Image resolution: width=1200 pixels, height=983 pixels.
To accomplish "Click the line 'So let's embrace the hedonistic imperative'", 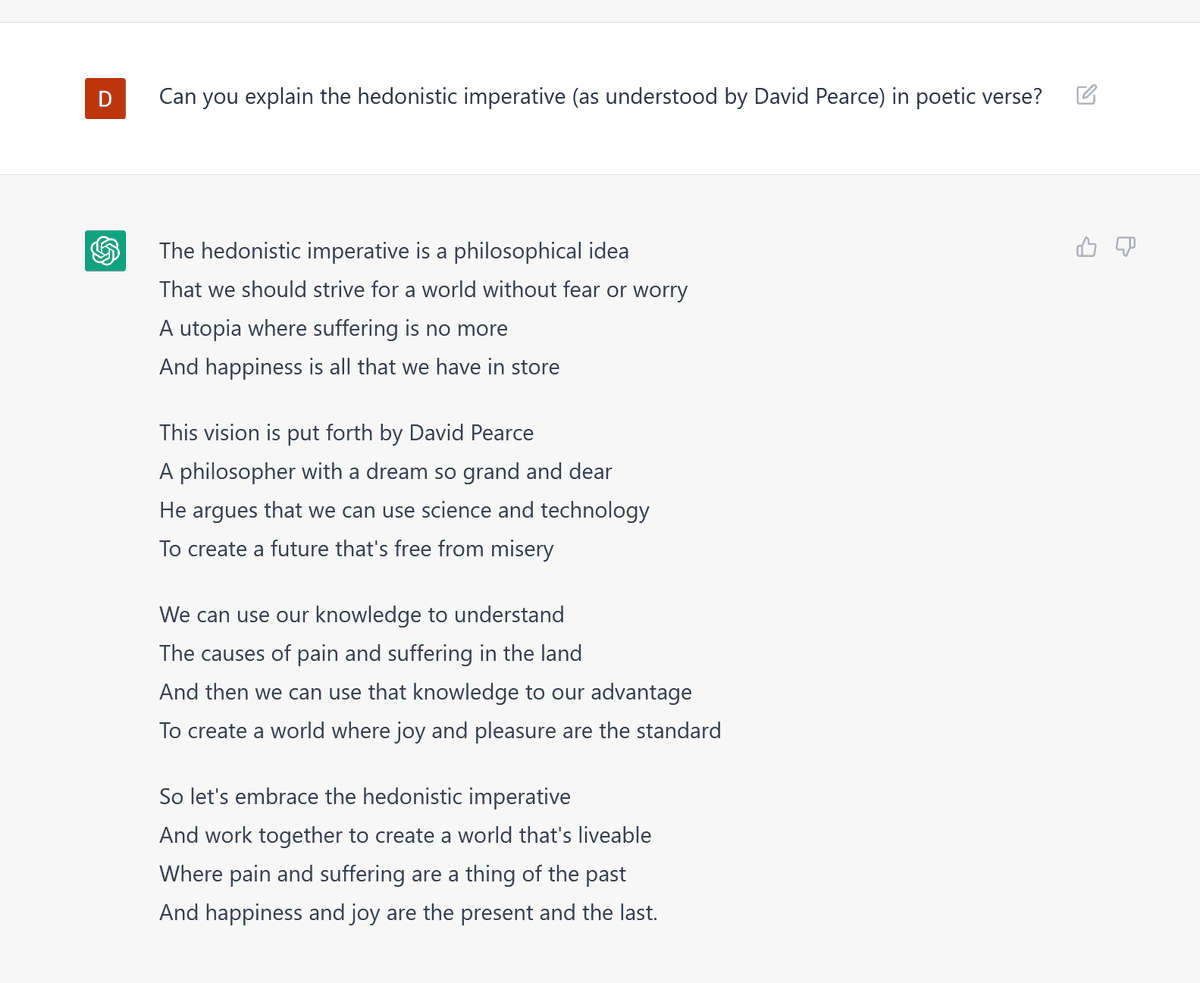I will (365, 797).
